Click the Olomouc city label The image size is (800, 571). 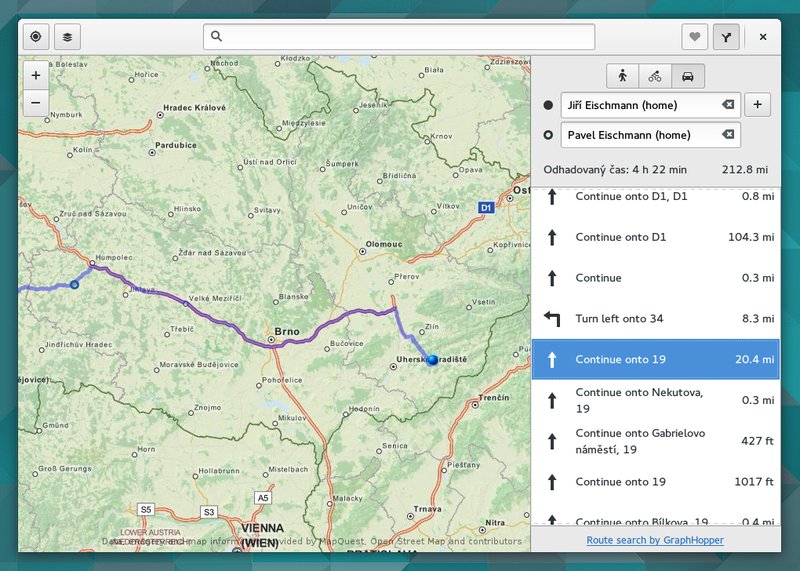384,244
